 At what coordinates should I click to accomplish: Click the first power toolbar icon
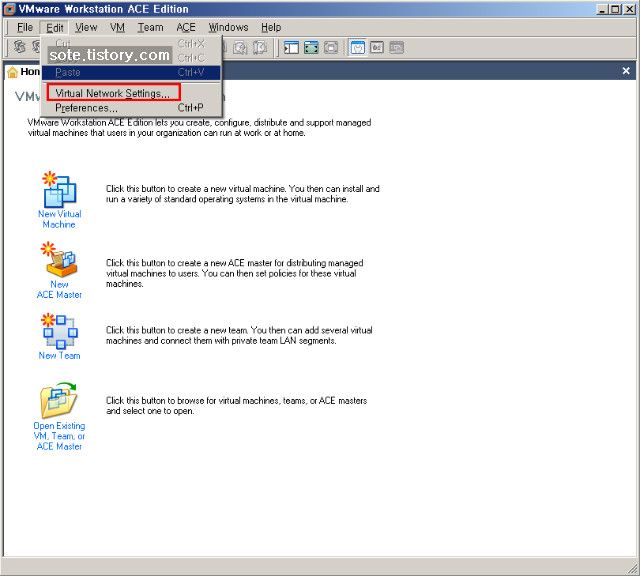[19, 47]
